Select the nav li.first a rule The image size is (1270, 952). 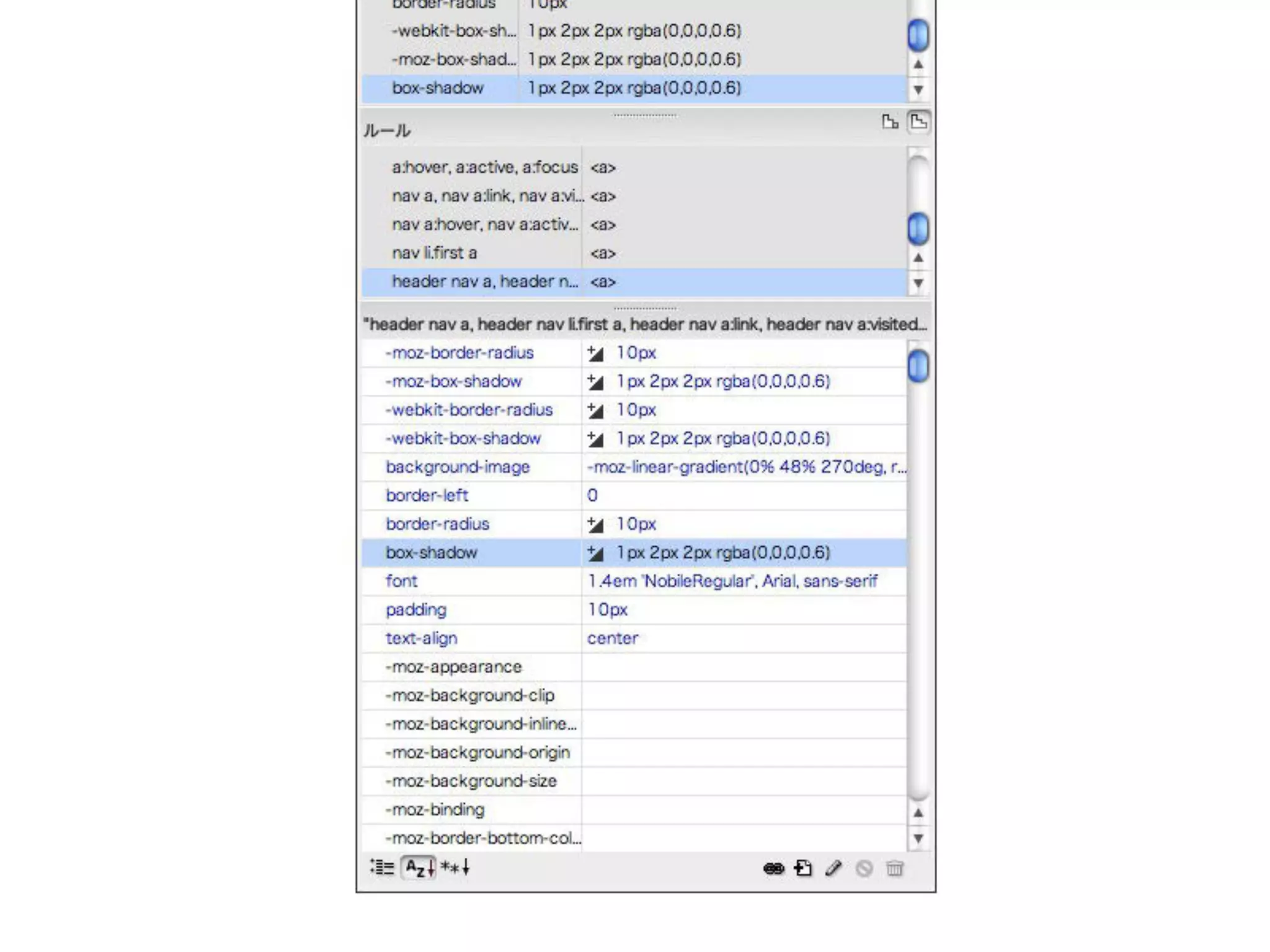(x=434, y=253)
